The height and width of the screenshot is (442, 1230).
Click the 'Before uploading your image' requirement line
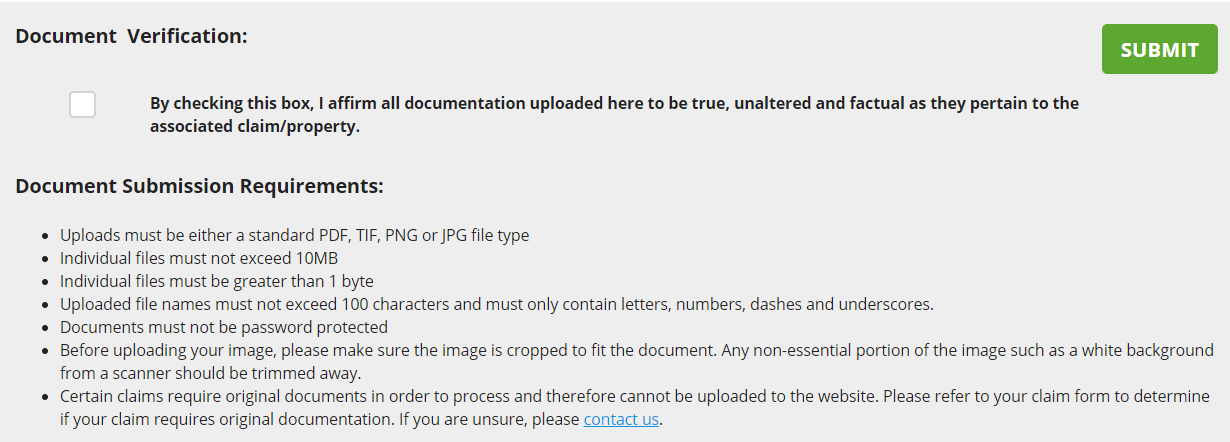click(x=636, y=350)
